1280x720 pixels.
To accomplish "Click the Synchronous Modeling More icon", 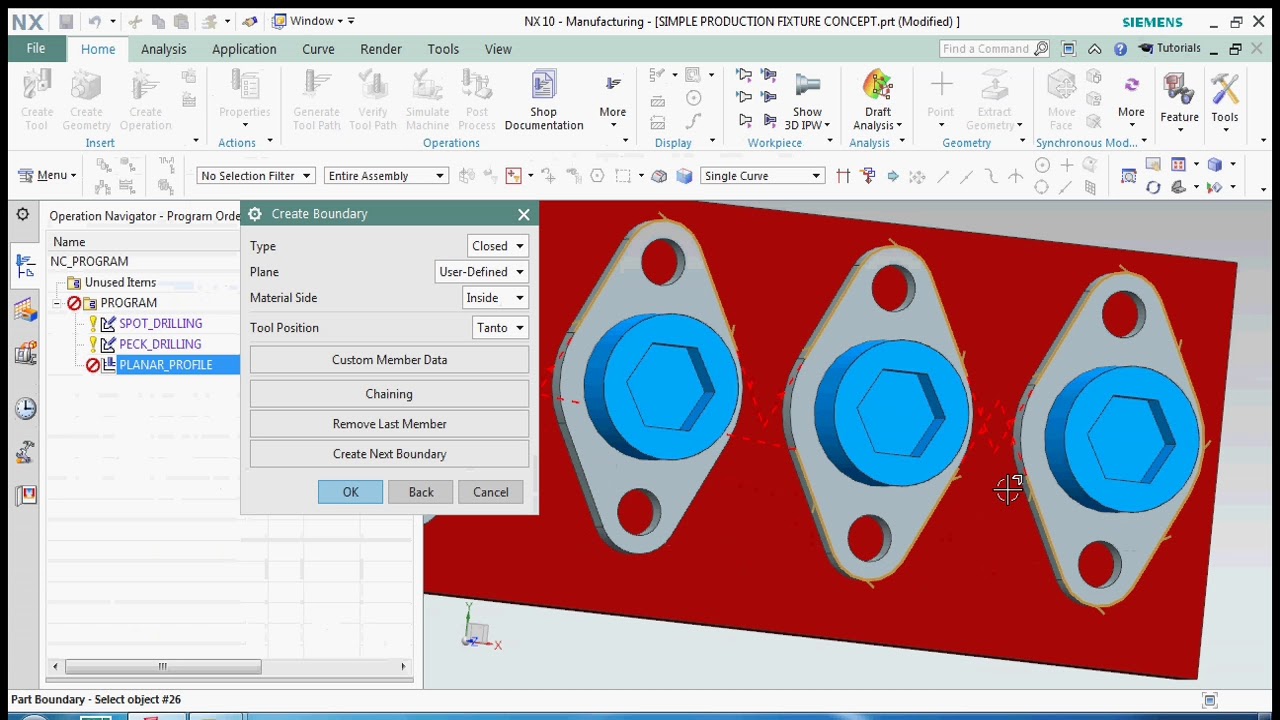I will (x=1131, y=98).
